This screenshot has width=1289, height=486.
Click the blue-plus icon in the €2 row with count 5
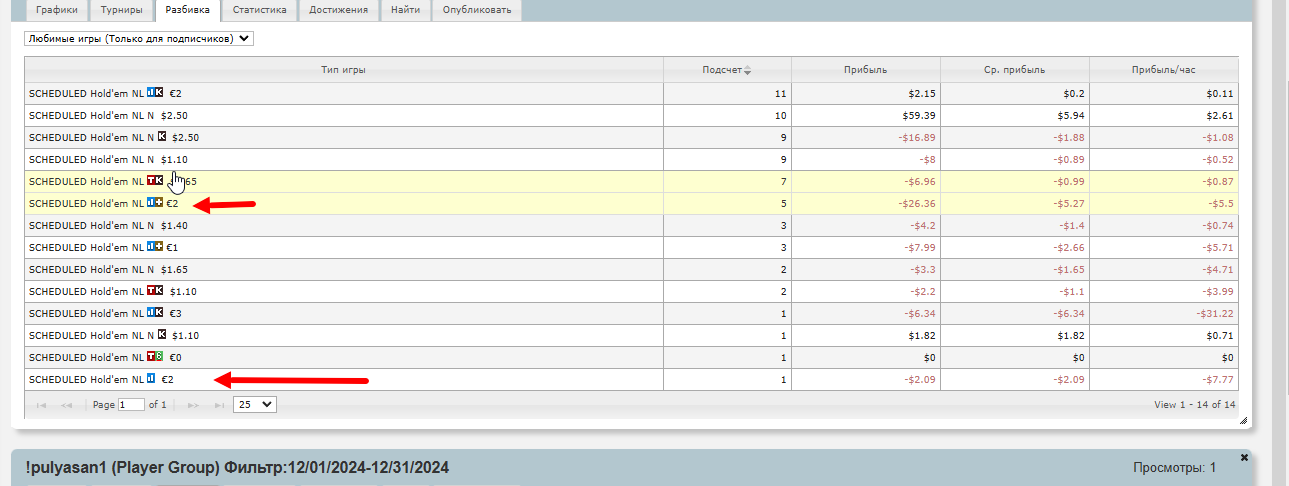155,203
